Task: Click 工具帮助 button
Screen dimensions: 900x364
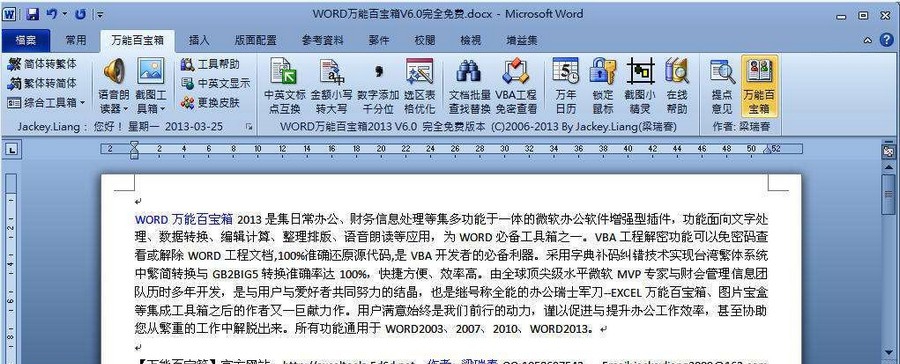Action: pos(210,64)
